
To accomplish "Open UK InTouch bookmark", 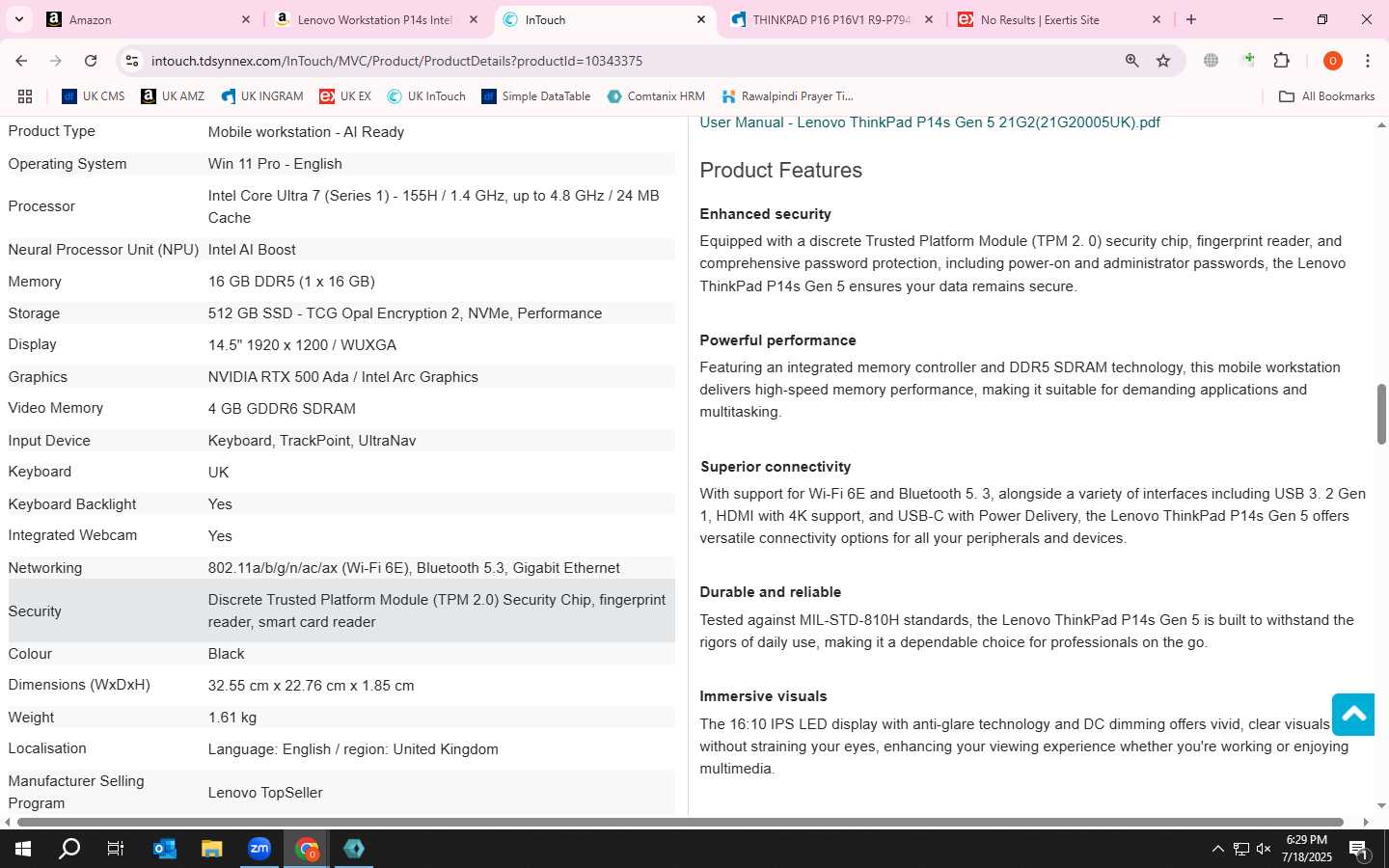I will click(426, 96).
